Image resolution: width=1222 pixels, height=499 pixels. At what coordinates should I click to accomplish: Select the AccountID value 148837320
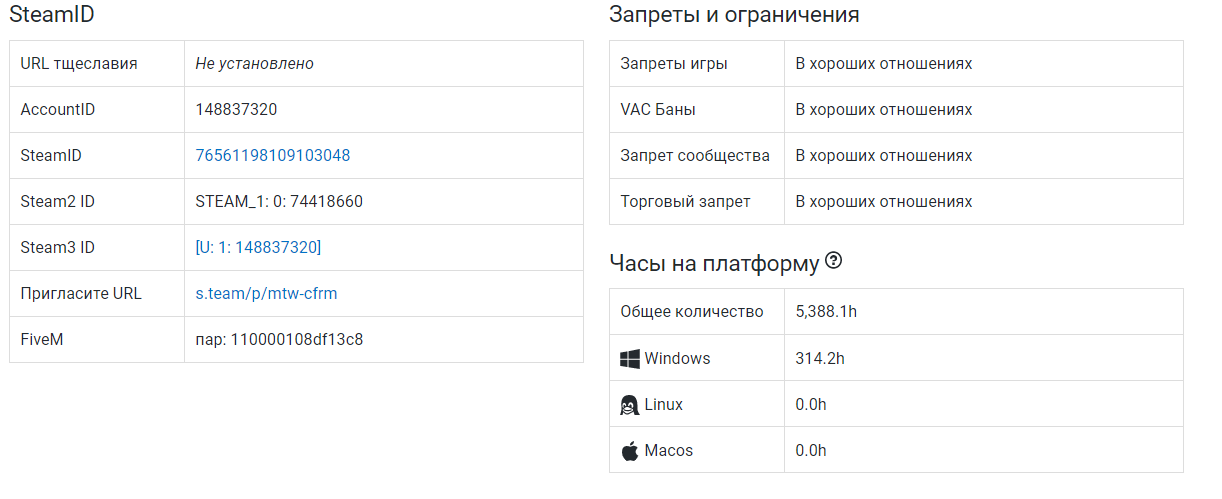coord(236,110)
